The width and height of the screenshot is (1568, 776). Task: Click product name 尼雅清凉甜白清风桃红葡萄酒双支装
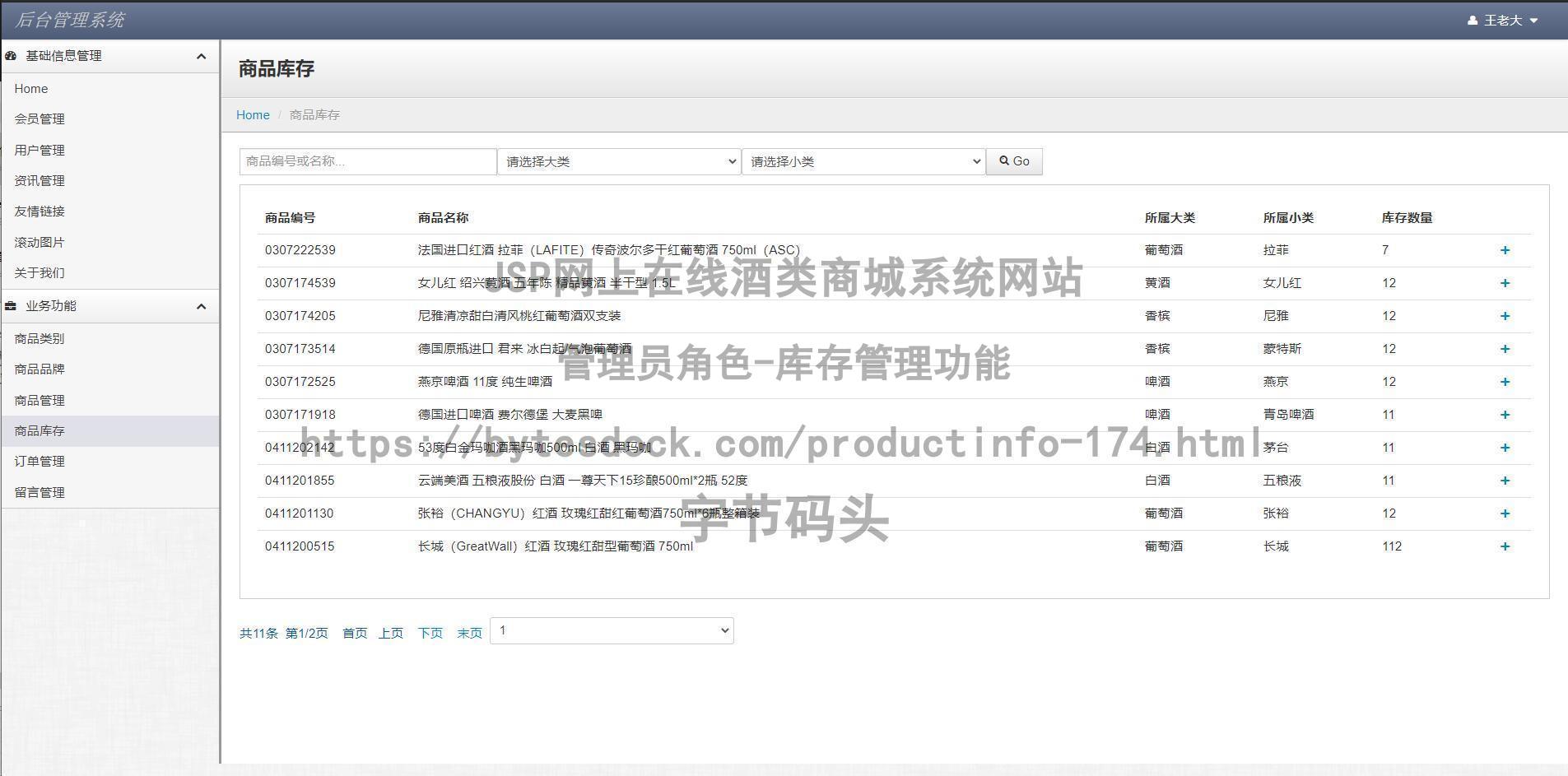[x=519, y=316]
